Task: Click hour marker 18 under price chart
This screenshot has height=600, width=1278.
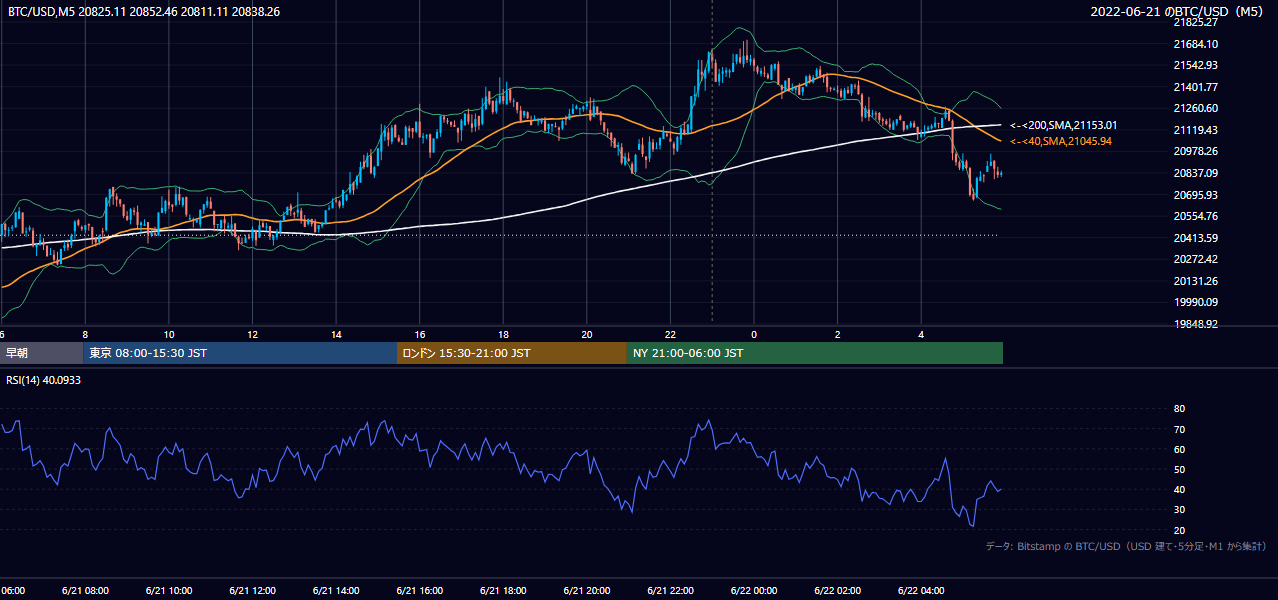Action: [503, 334]
